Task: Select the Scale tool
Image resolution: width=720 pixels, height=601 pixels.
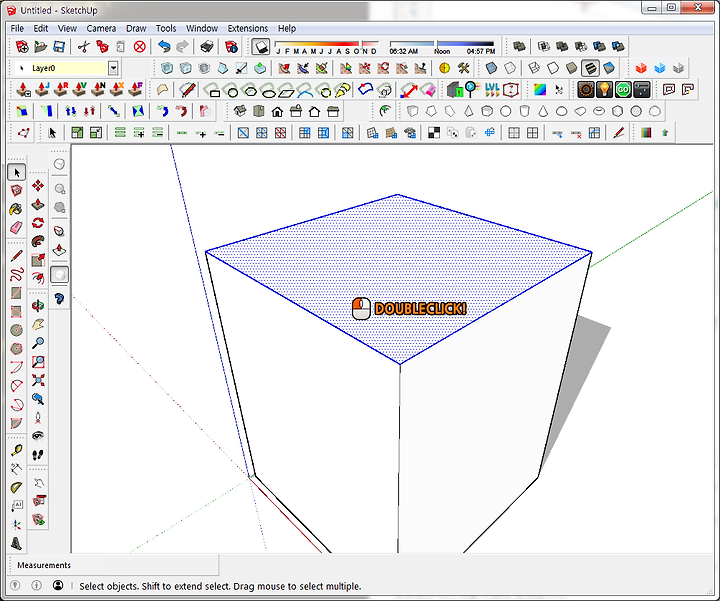Action: coord(38,260)
